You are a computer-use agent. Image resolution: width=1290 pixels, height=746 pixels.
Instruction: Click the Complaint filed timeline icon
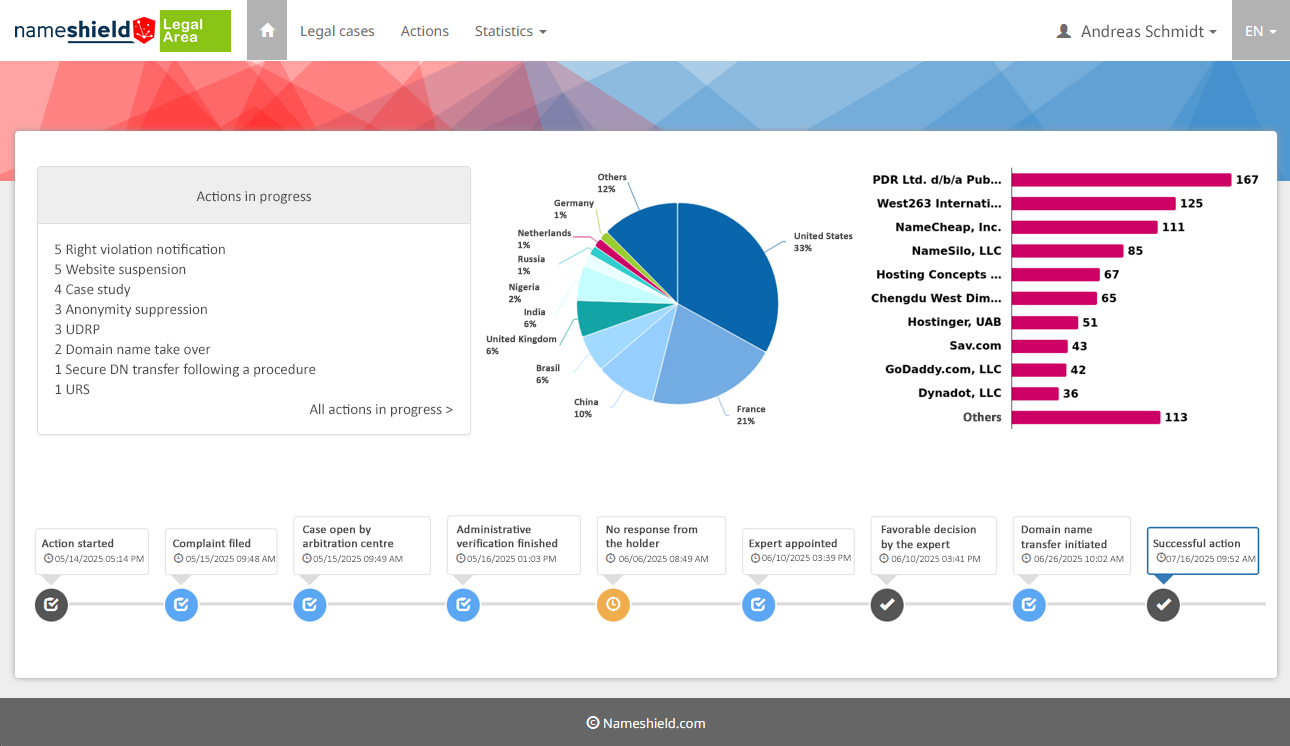(x=181, y=604)
